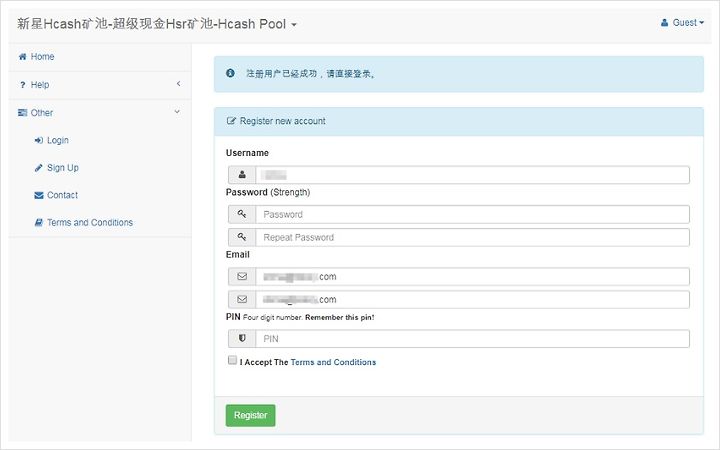Focus the Password input field

(472, 214)
